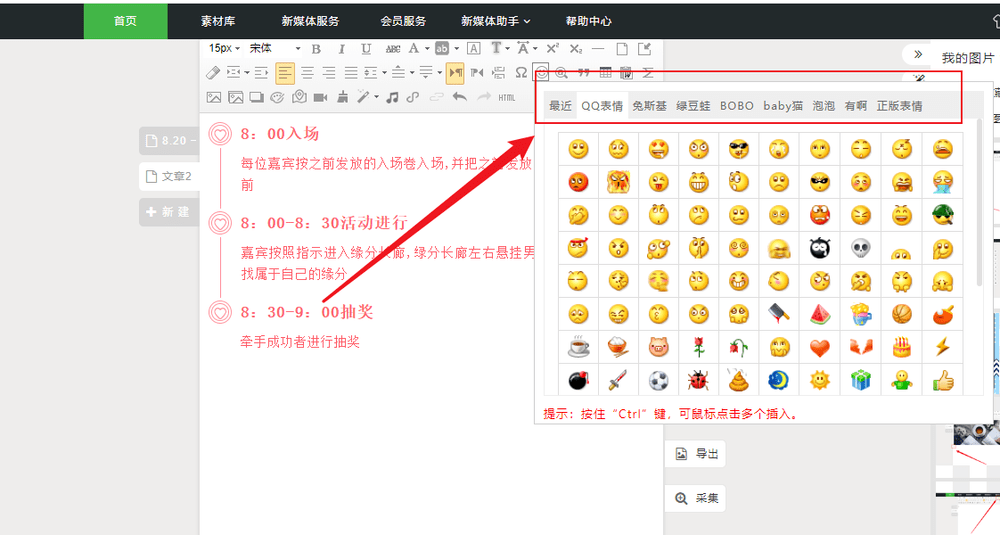Toggle left-to-right text direction
Image resolution: width=1000 pixels, height=535 pixels.
coord(455,73)
